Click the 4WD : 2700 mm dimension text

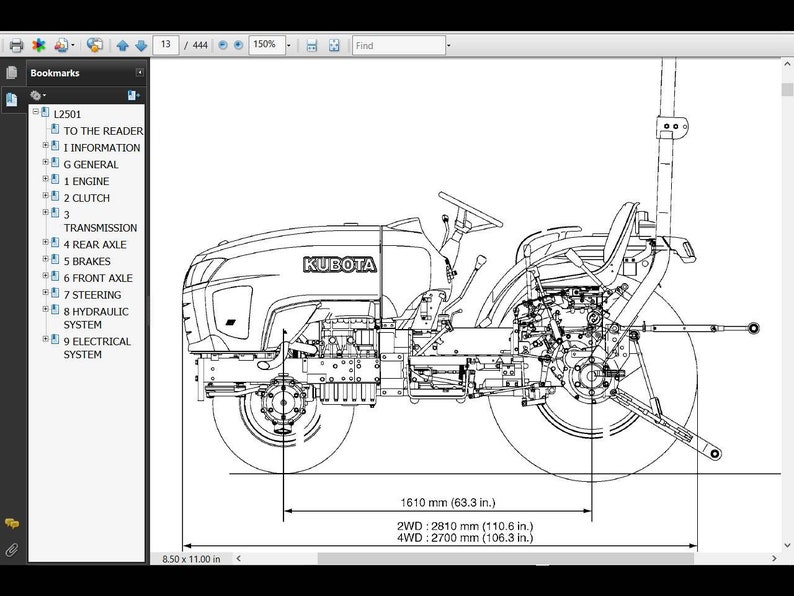click(x=465, y=538)
